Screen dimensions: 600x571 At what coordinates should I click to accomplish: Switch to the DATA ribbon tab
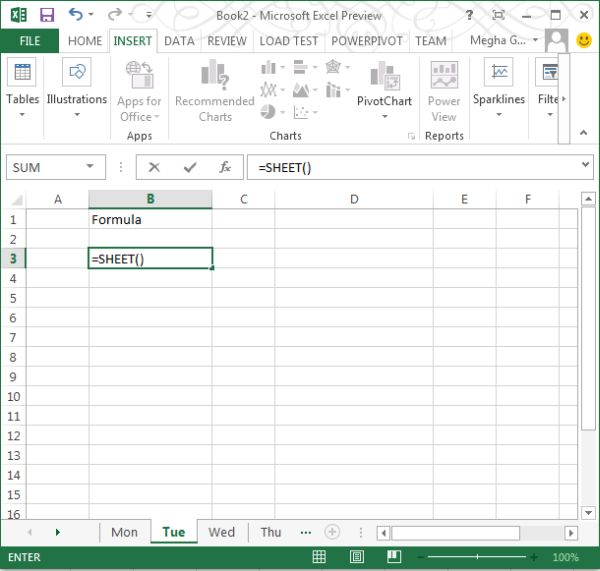tap(179, 41)
